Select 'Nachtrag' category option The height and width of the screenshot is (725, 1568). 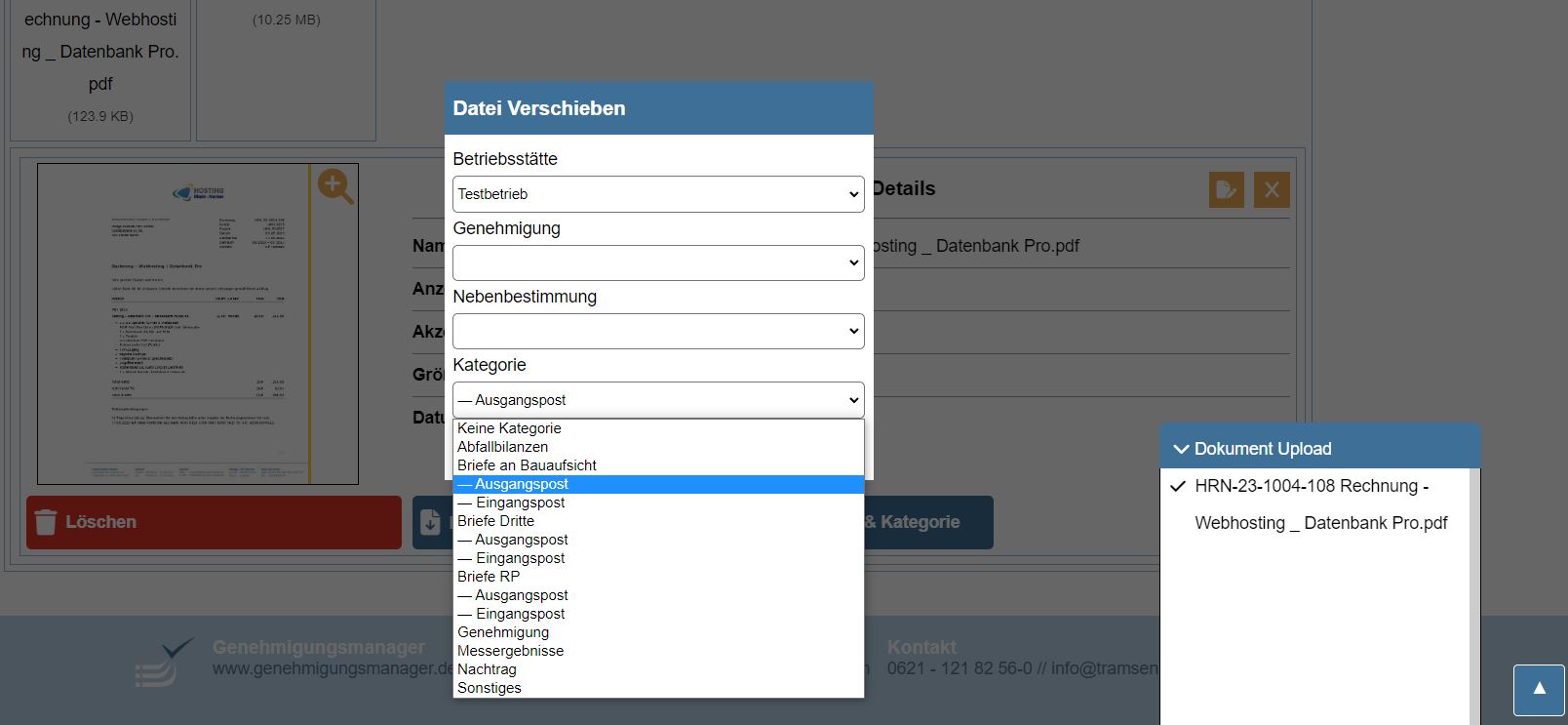point(487,669)
